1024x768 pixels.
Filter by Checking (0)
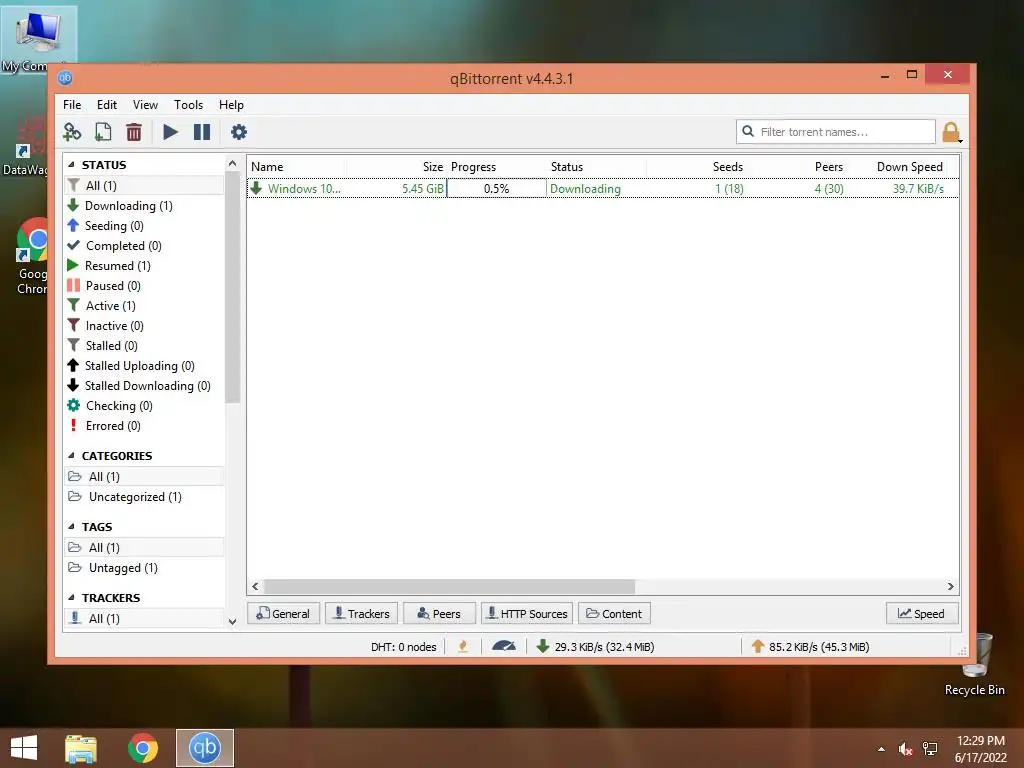[x=144, y=406]
